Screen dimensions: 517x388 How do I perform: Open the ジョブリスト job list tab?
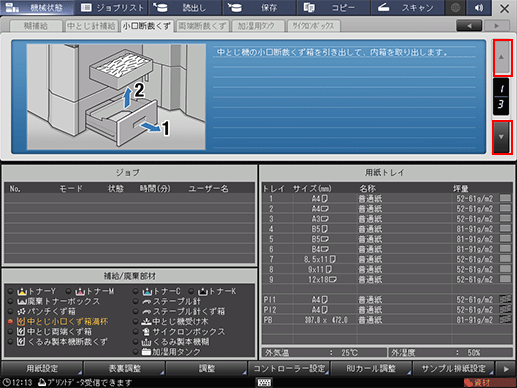pyautogui.click(x=112, y=8)
